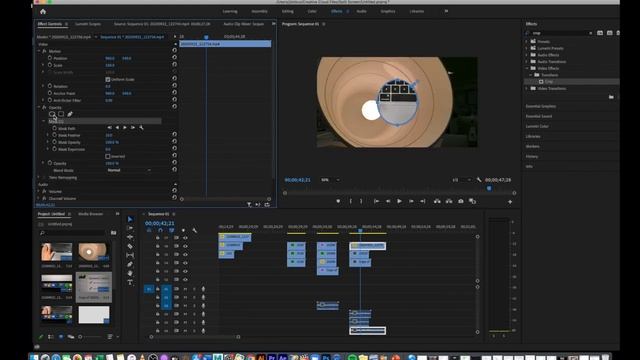
Task: Create an ellipse mask under Opacity
Action: pyautogui.click(x=52, y=114)
